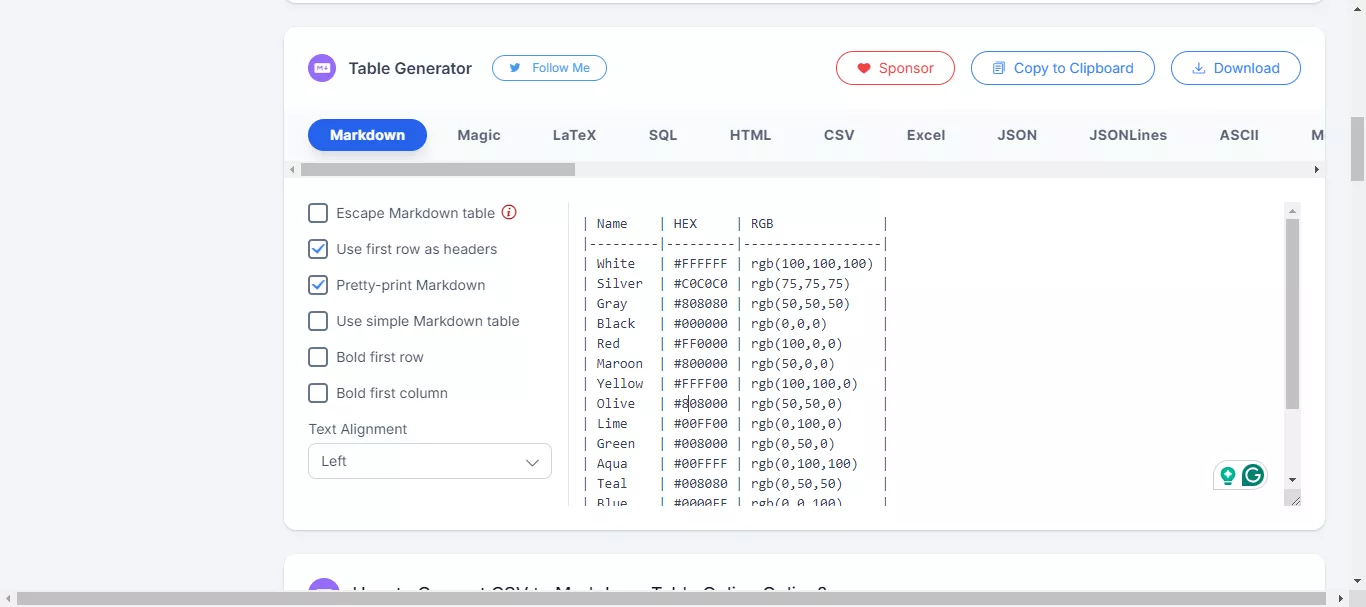Toggle the Bold first column option
The height and width of the screenshot is (607, 1366).
(318, 393)
